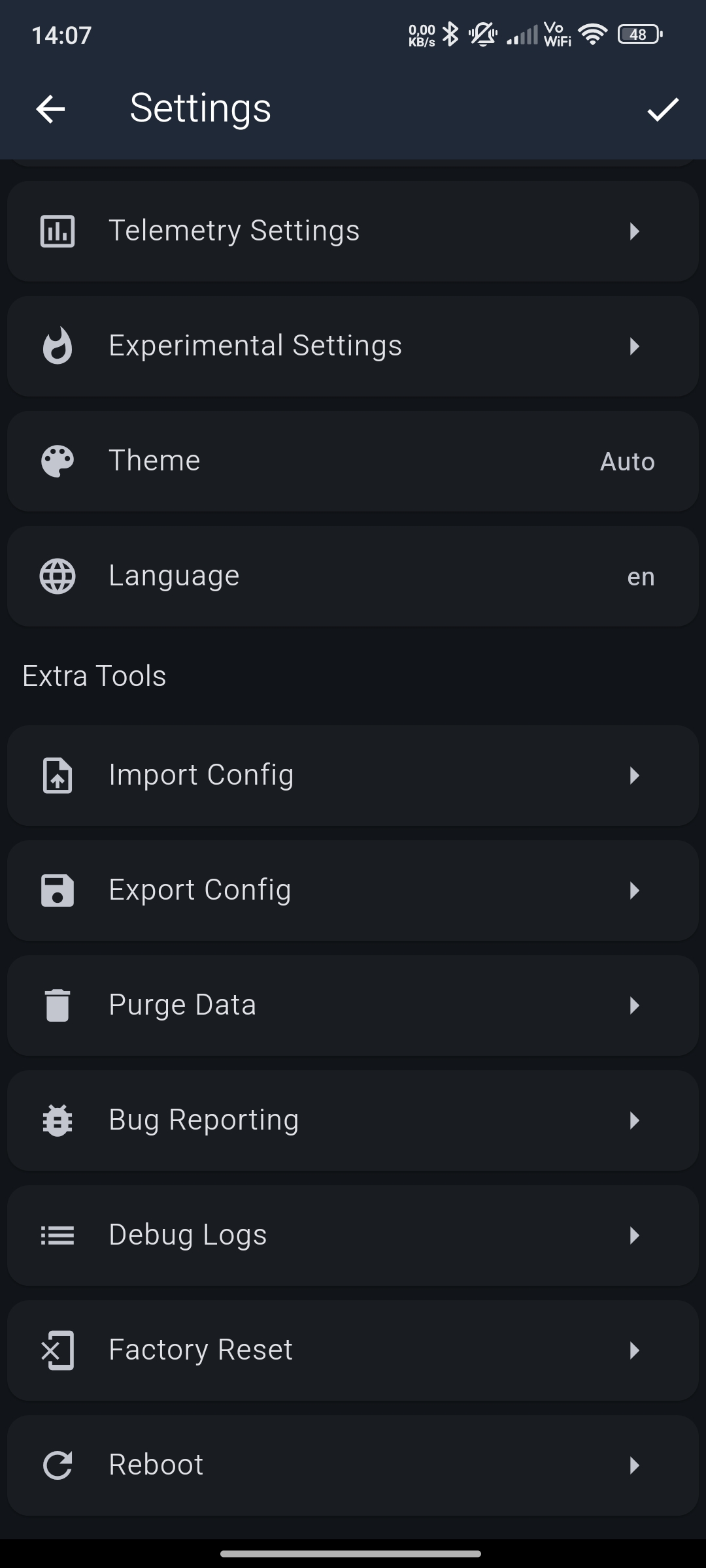Change the Theme value Auto
The width and height of the screenshot is (706, 1568).
click(x=627, y=462)
